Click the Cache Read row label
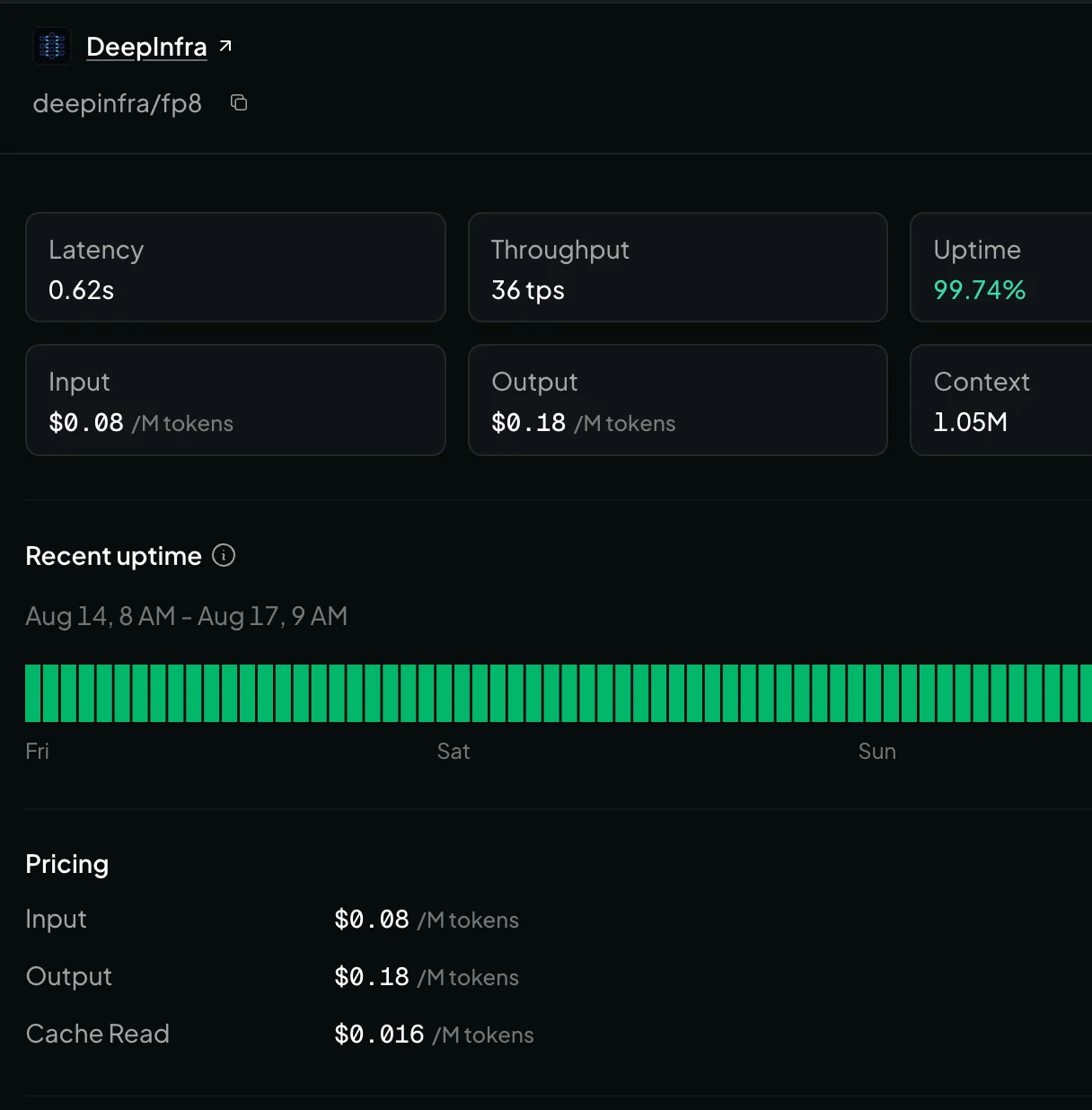1092x1110 pixels. tap(98, 1035)
